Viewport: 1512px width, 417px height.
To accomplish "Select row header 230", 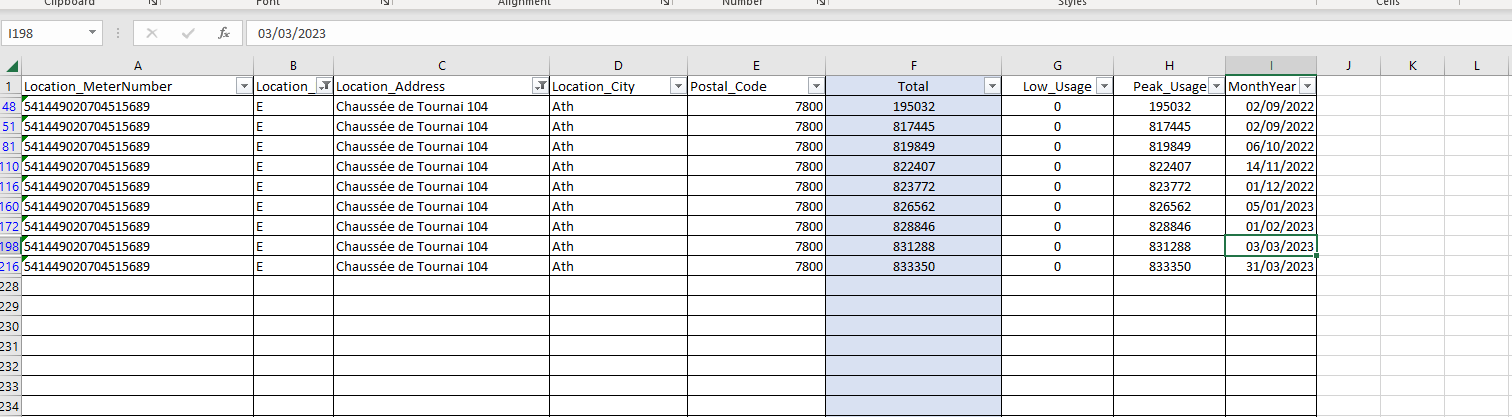I will 10,326.
